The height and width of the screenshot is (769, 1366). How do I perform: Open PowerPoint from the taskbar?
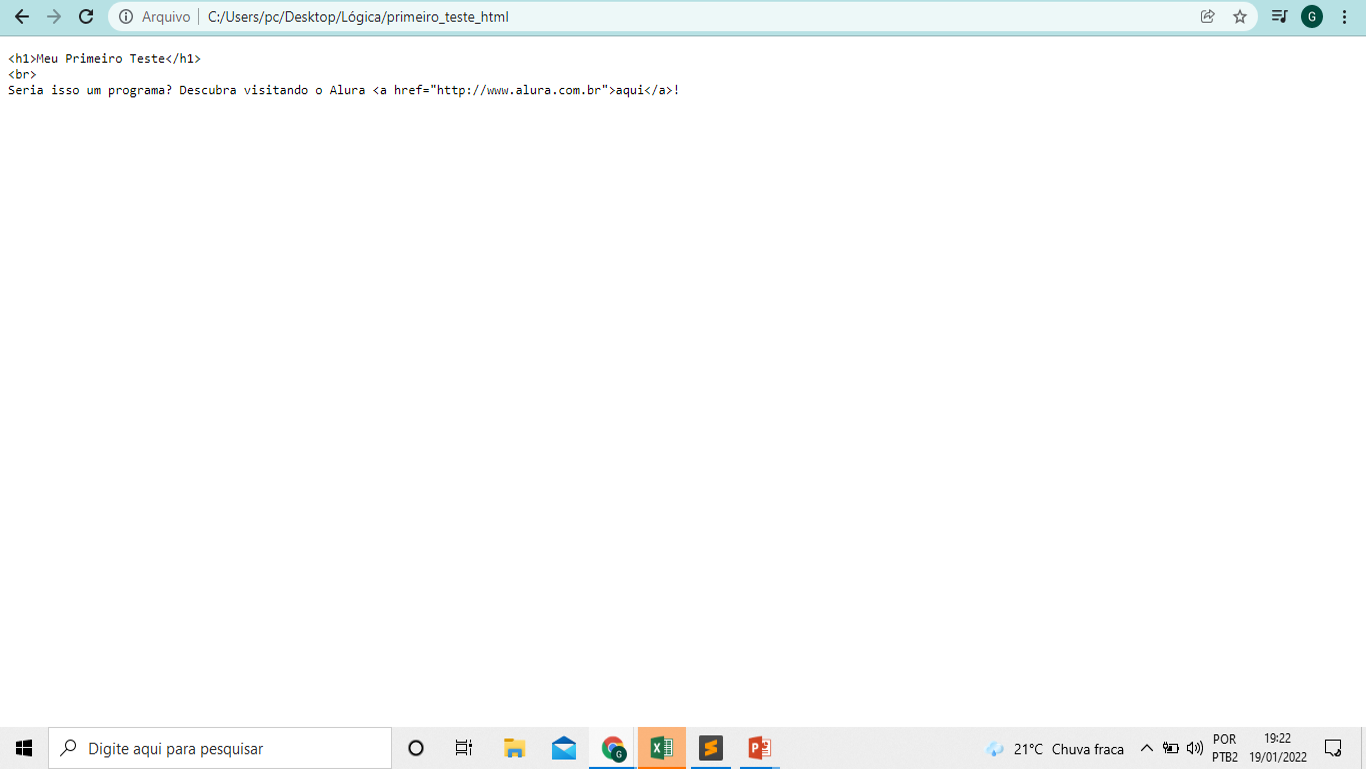click(760, 748)
